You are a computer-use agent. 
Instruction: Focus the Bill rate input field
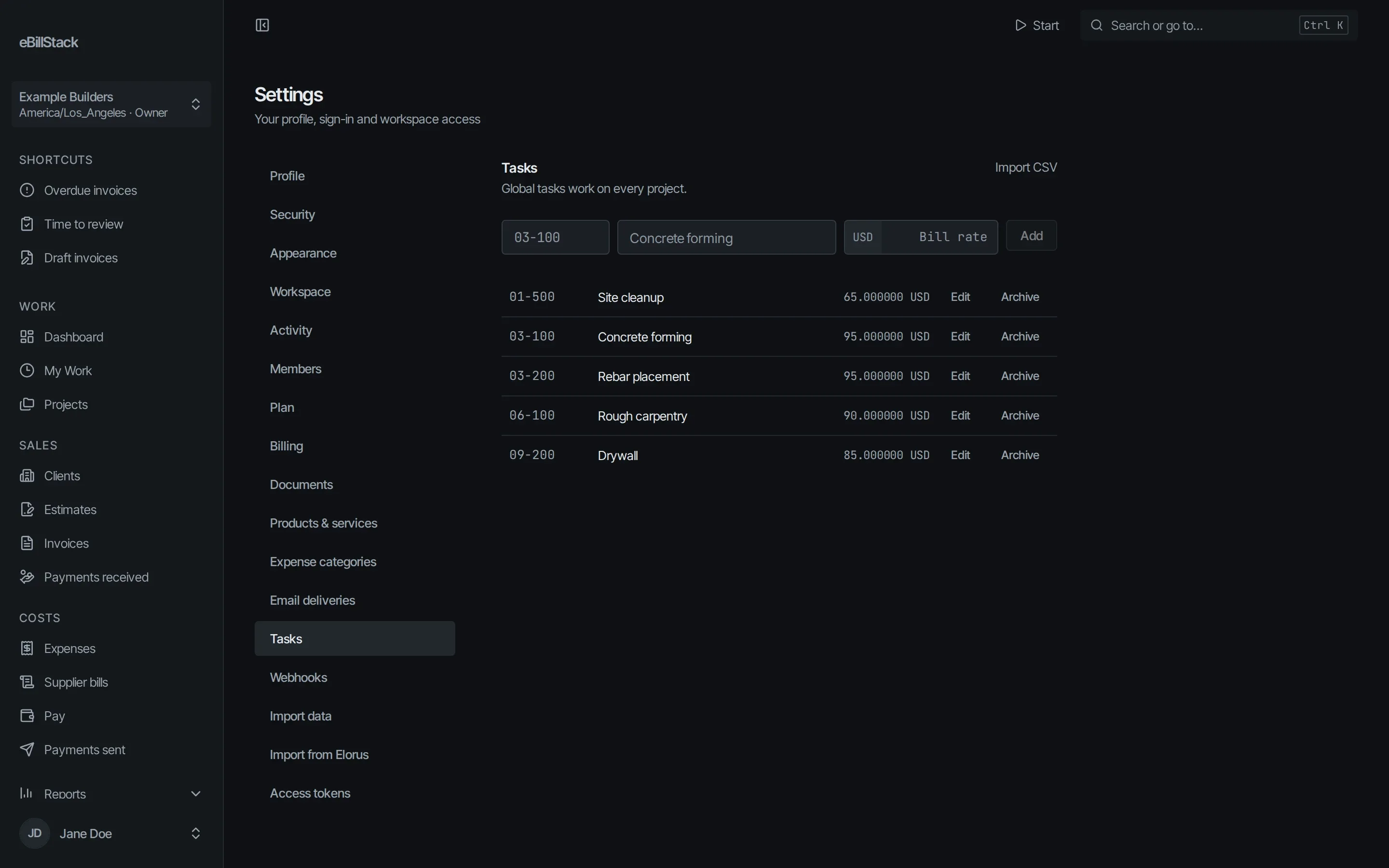[x=939, y=237]
